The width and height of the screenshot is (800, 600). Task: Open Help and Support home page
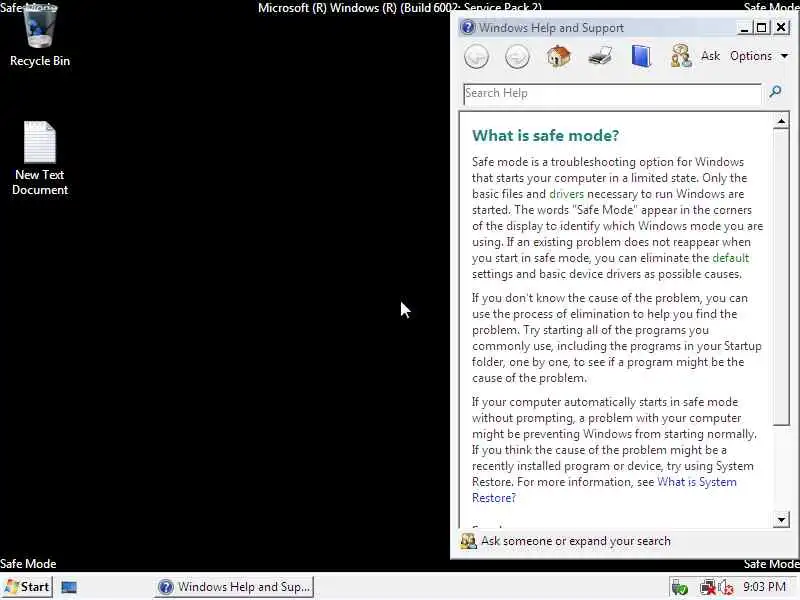click(559, 56)
